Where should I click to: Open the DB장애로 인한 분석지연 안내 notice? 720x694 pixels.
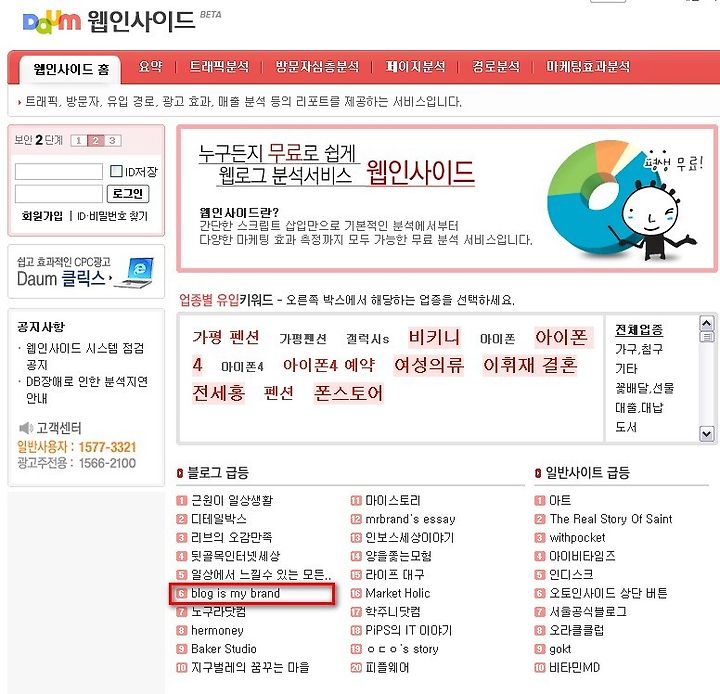point(87,389)
